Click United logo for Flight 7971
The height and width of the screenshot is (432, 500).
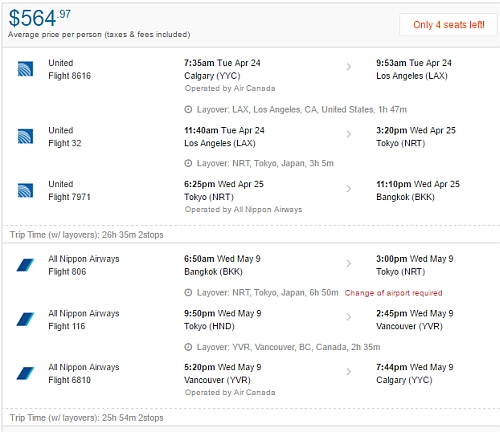[25, 190]
